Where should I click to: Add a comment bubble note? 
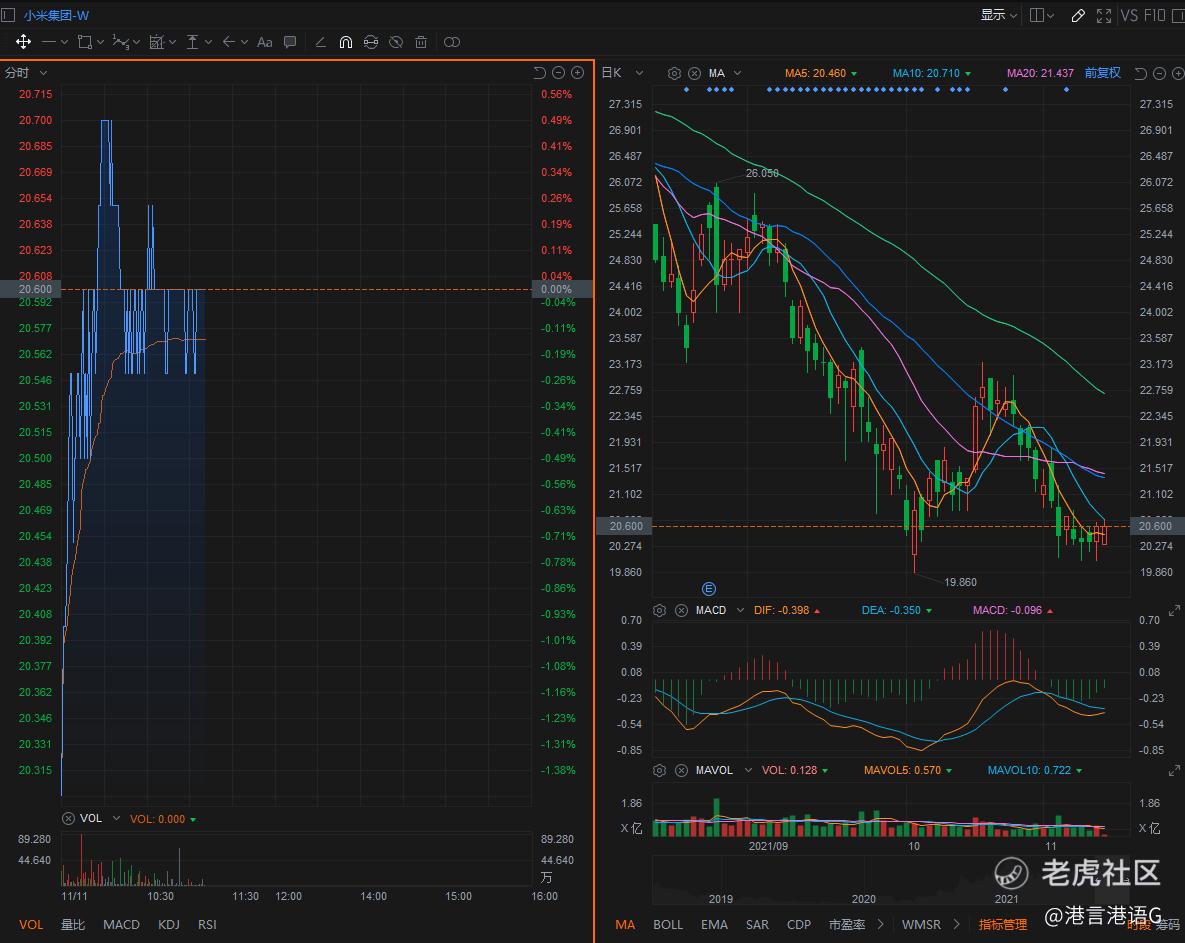[290, 42]
